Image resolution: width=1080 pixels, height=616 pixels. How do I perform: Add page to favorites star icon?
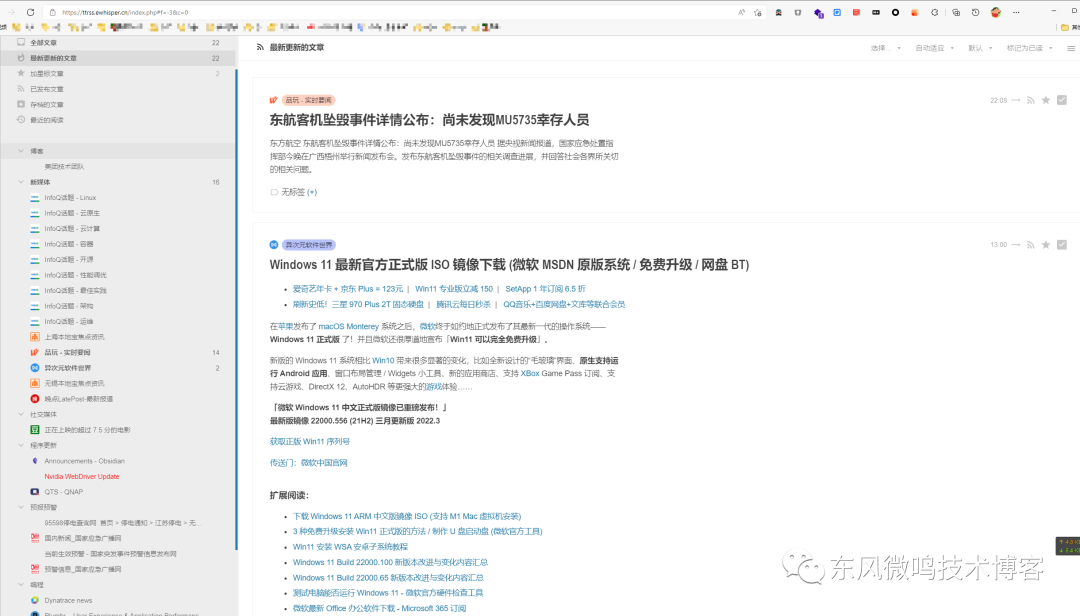tap(758, 12)
